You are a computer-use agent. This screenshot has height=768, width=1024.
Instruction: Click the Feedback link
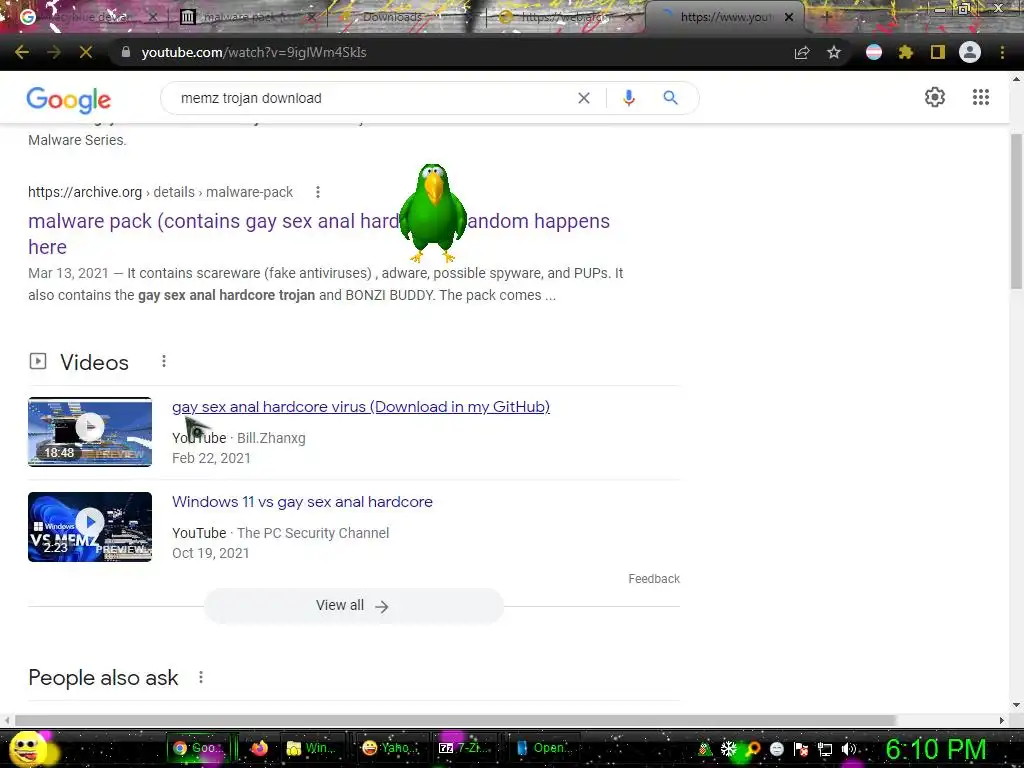coord(654,579)
